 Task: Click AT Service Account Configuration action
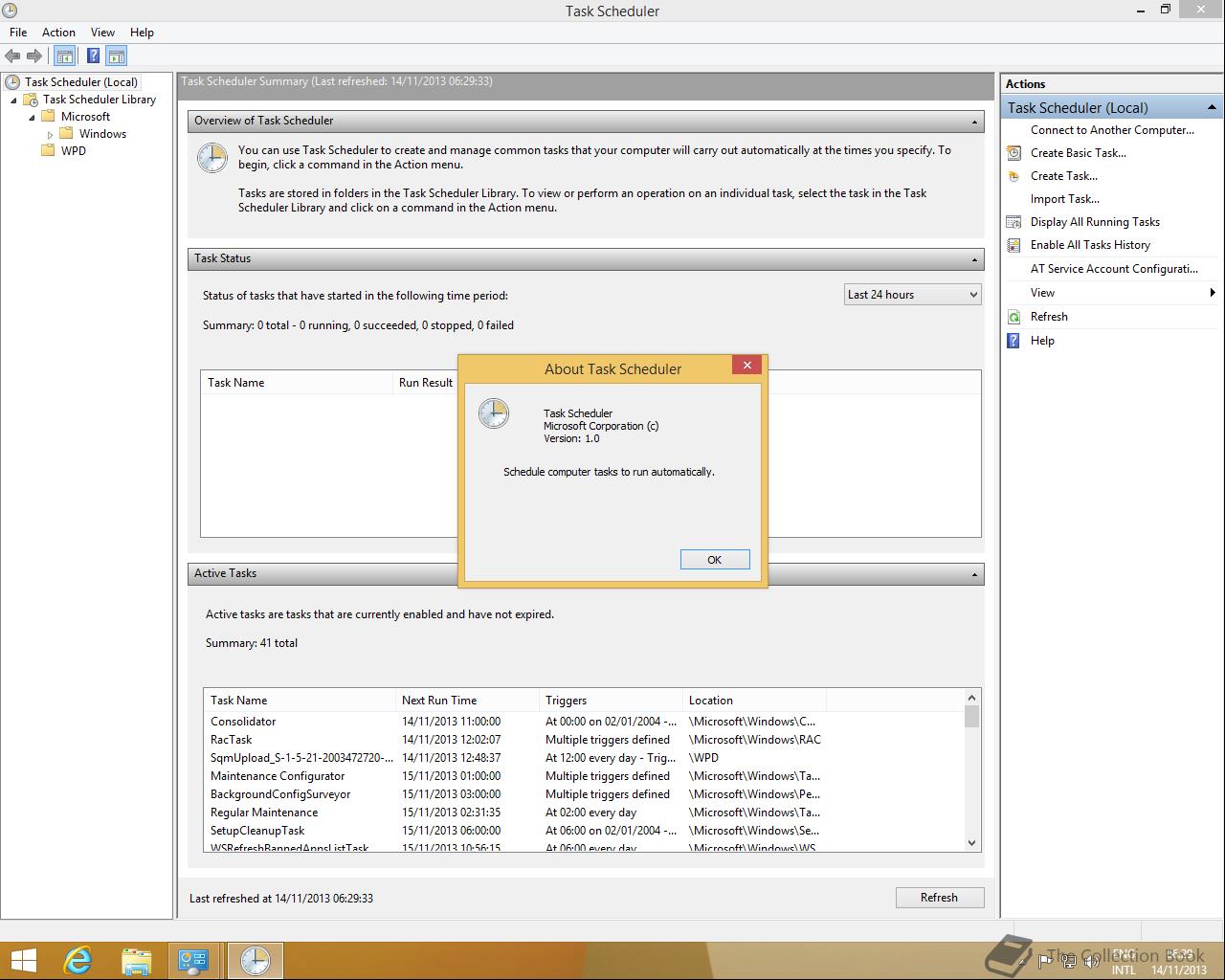click(1114, 269)
